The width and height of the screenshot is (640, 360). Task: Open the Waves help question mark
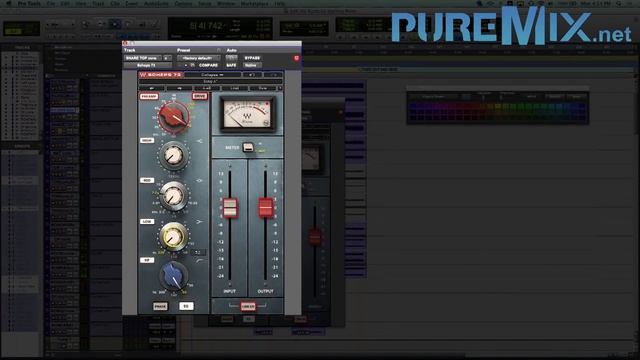coord(280,88)
